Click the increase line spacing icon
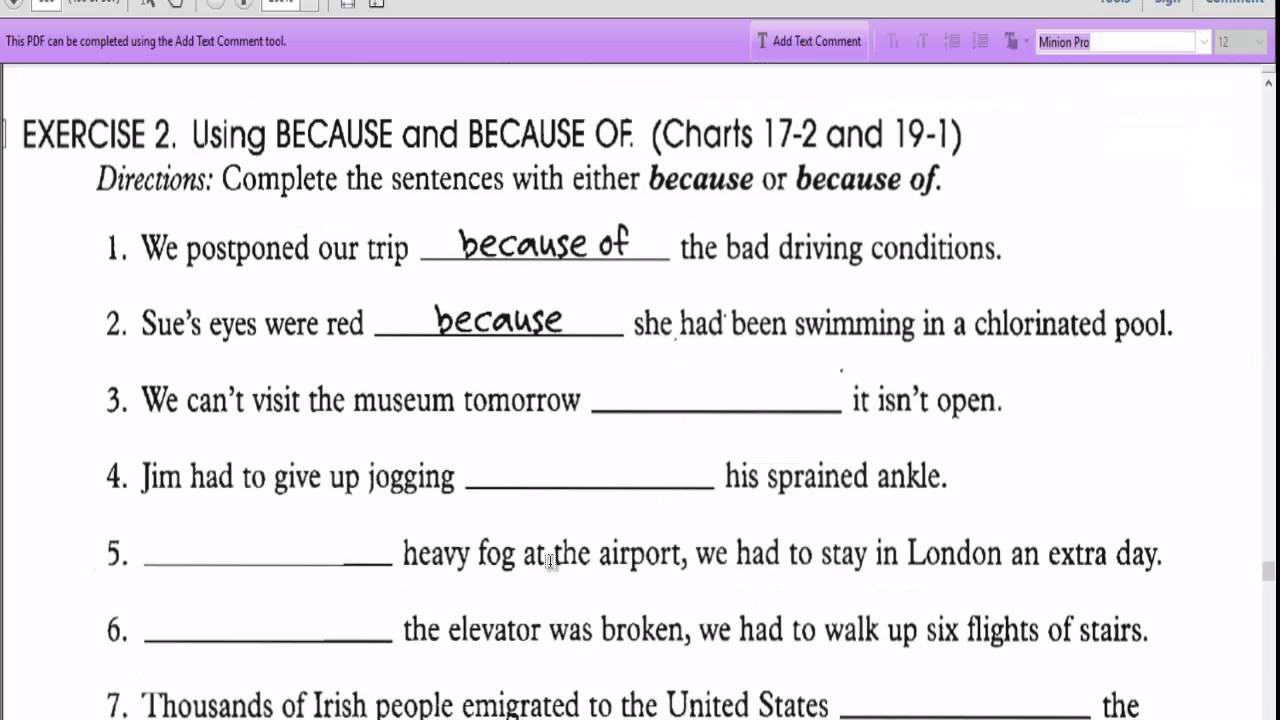This screenshot has height=720, width=1280. tap(981, 41)
